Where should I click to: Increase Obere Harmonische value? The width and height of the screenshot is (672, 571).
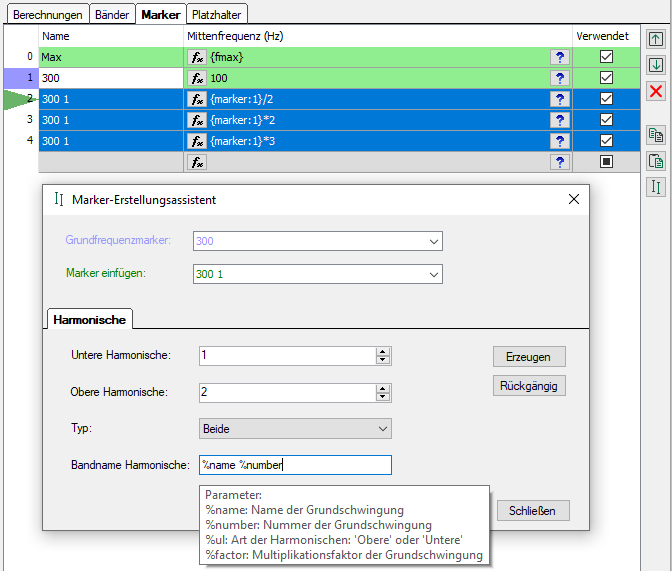383,389
